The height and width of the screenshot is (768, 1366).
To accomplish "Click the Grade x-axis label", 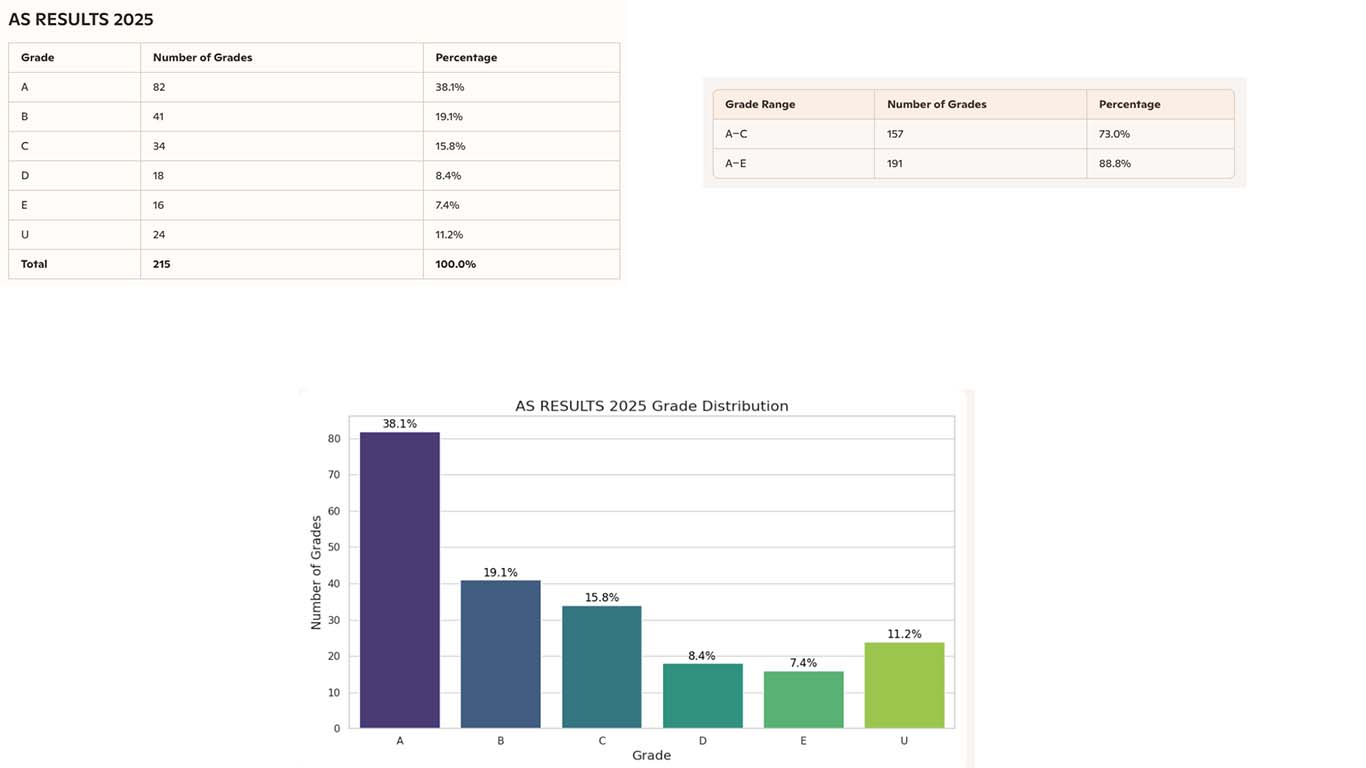I will coord(651,756).
